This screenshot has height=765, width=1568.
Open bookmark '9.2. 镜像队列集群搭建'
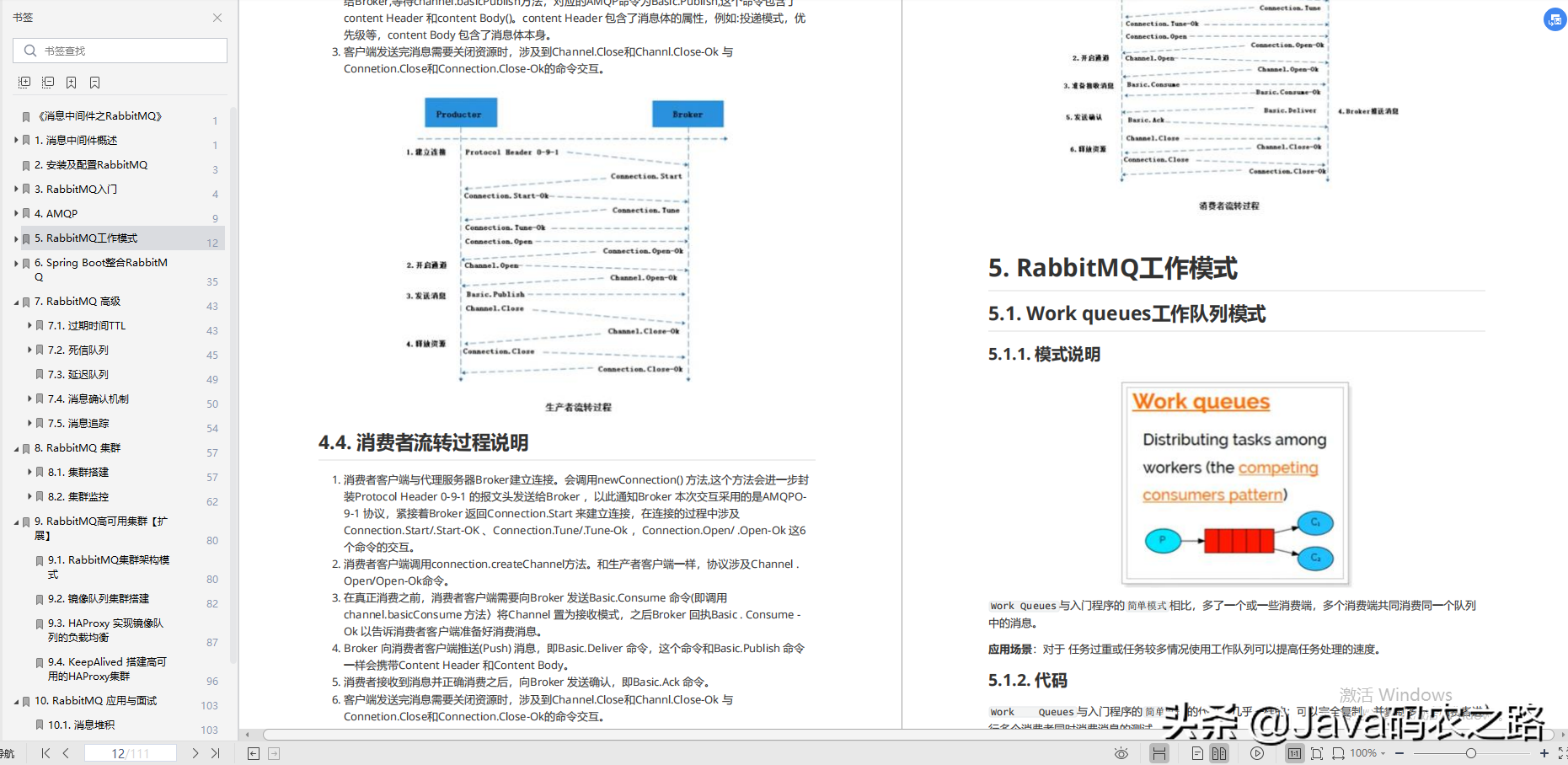click(x=99, y=598)
